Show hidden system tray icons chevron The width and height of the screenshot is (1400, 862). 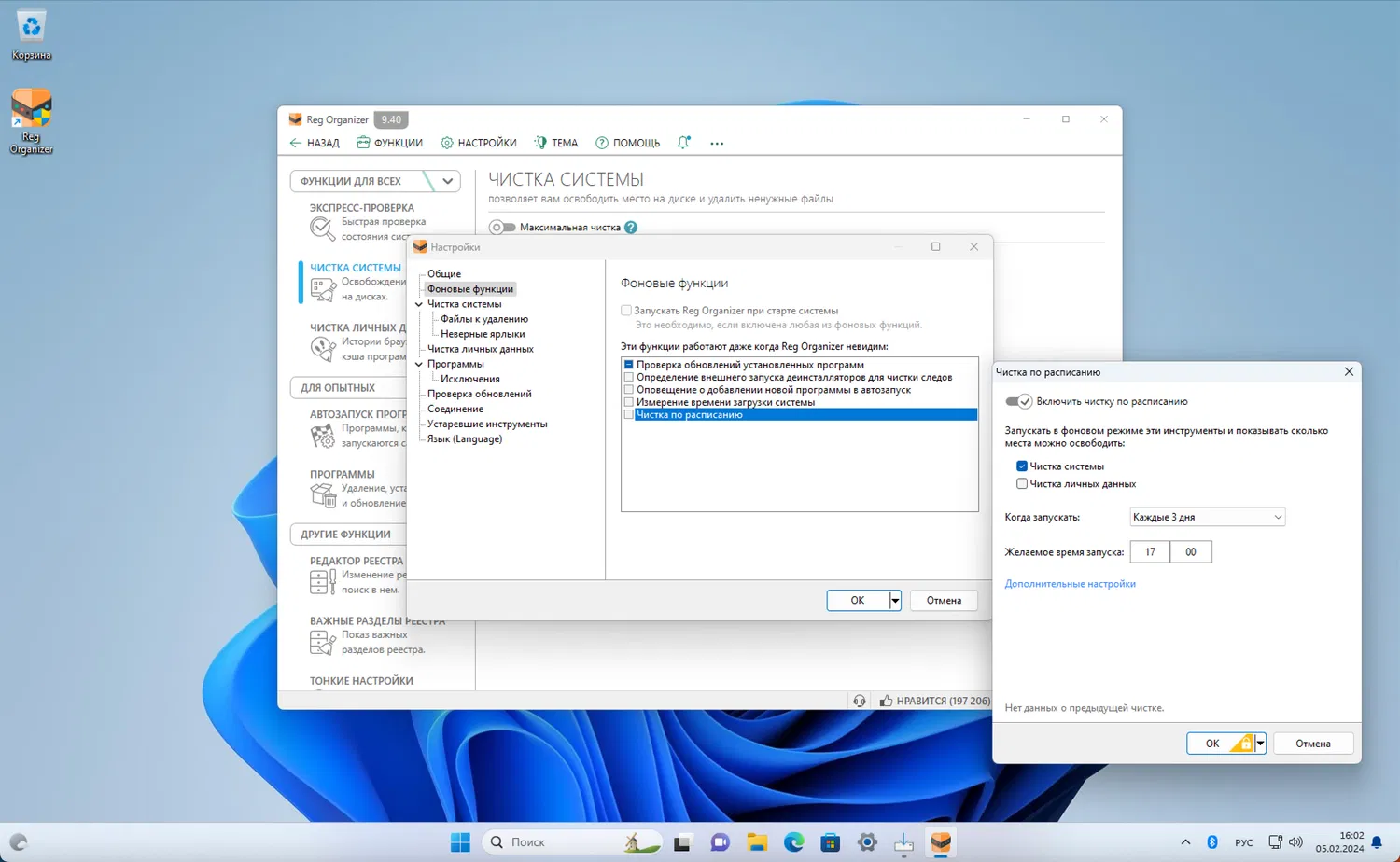[x=1185, y=842]
